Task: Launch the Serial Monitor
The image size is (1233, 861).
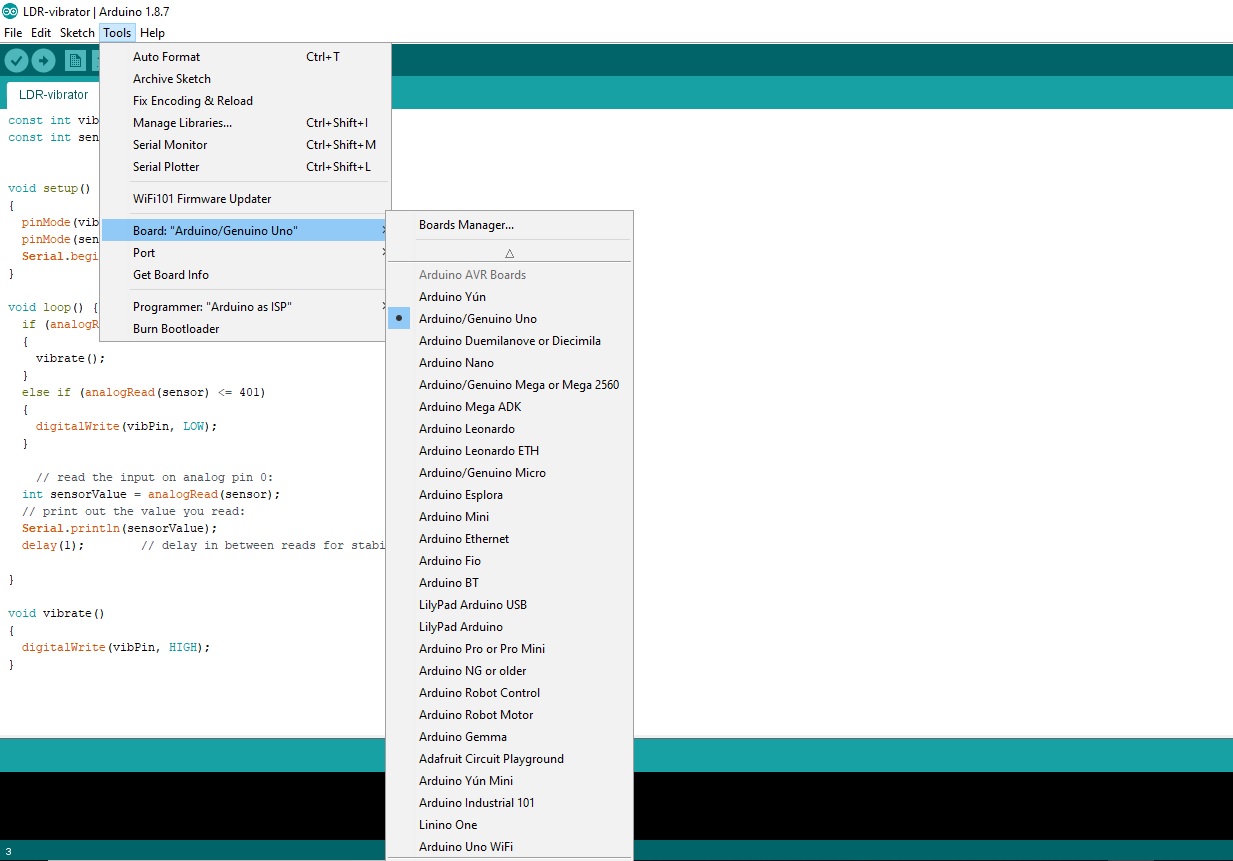Action: tap(245, 145)
